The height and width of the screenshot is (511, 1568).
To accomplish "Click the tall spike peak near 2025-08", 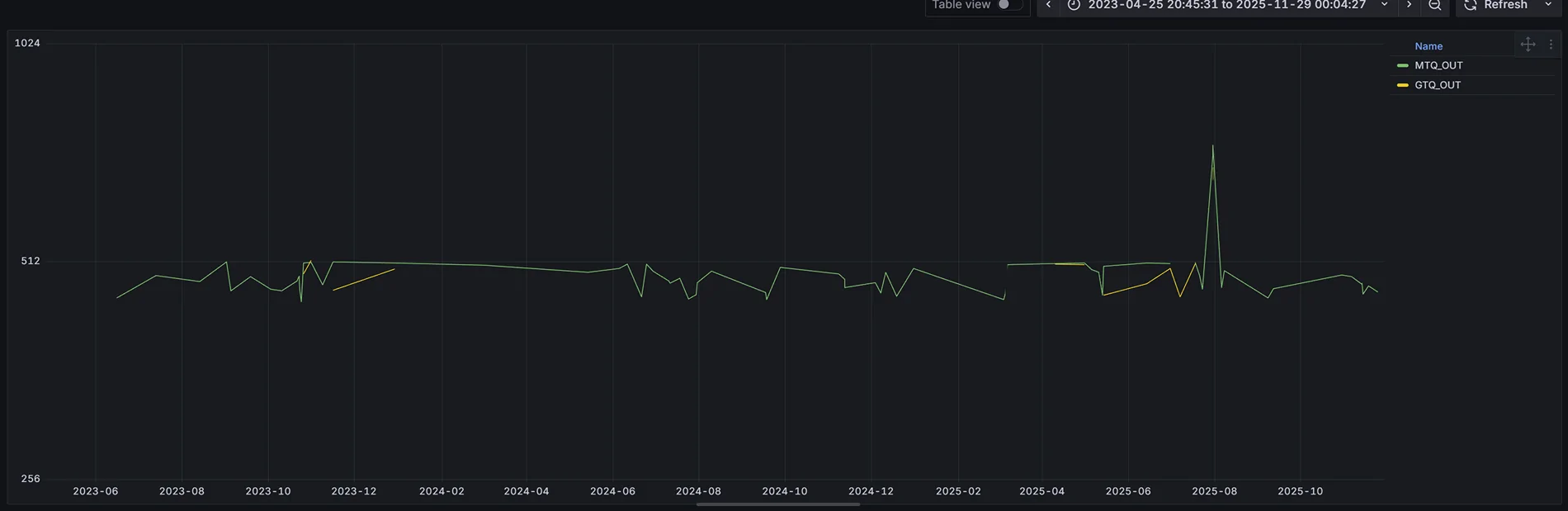I will click(x=1212, y=146).
